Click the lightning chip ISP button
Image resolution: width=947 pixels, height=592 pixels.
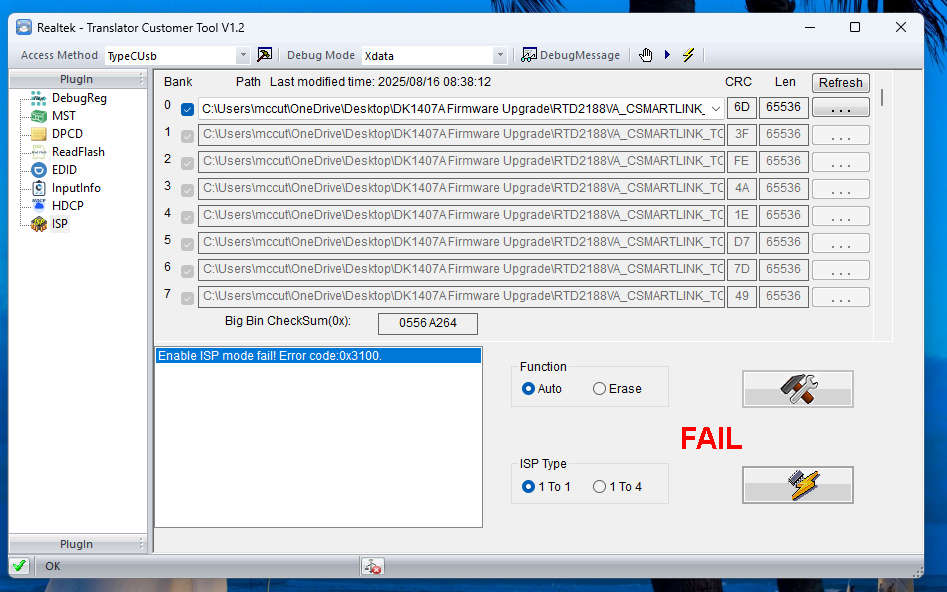point(797,484)
